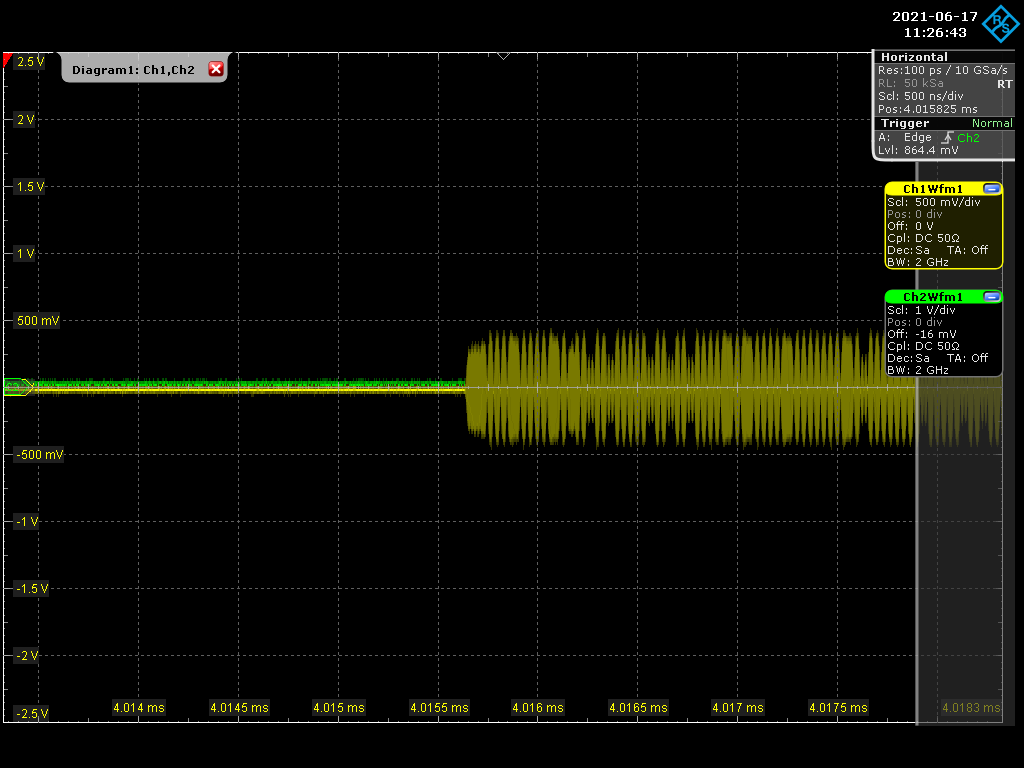Open the Trigger settings header

pyautogui.click(x=904, y=123)
